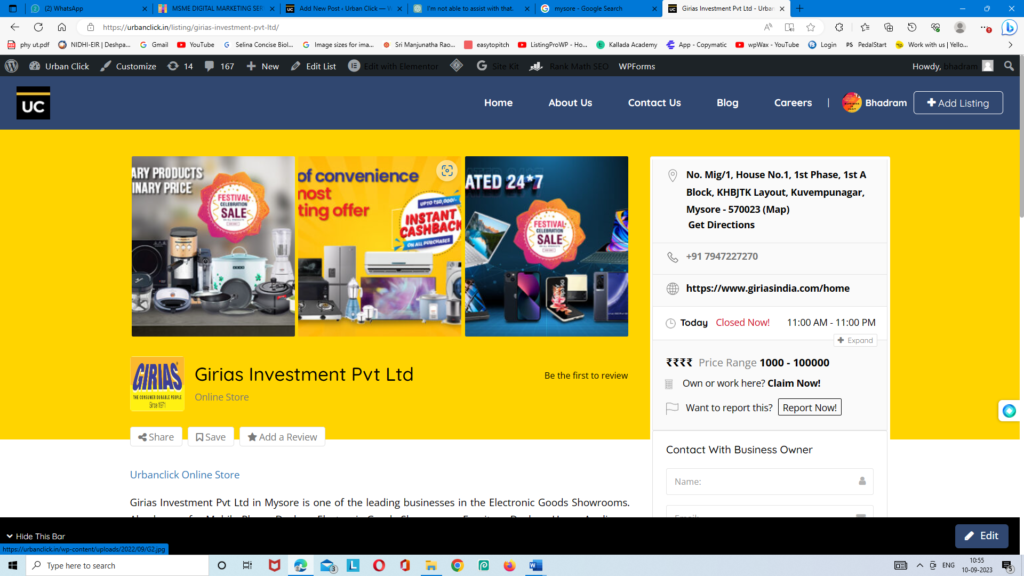Open the kitchen appliances festival sale image
This screenshot has width=1024, height=576.
[213, 246]
